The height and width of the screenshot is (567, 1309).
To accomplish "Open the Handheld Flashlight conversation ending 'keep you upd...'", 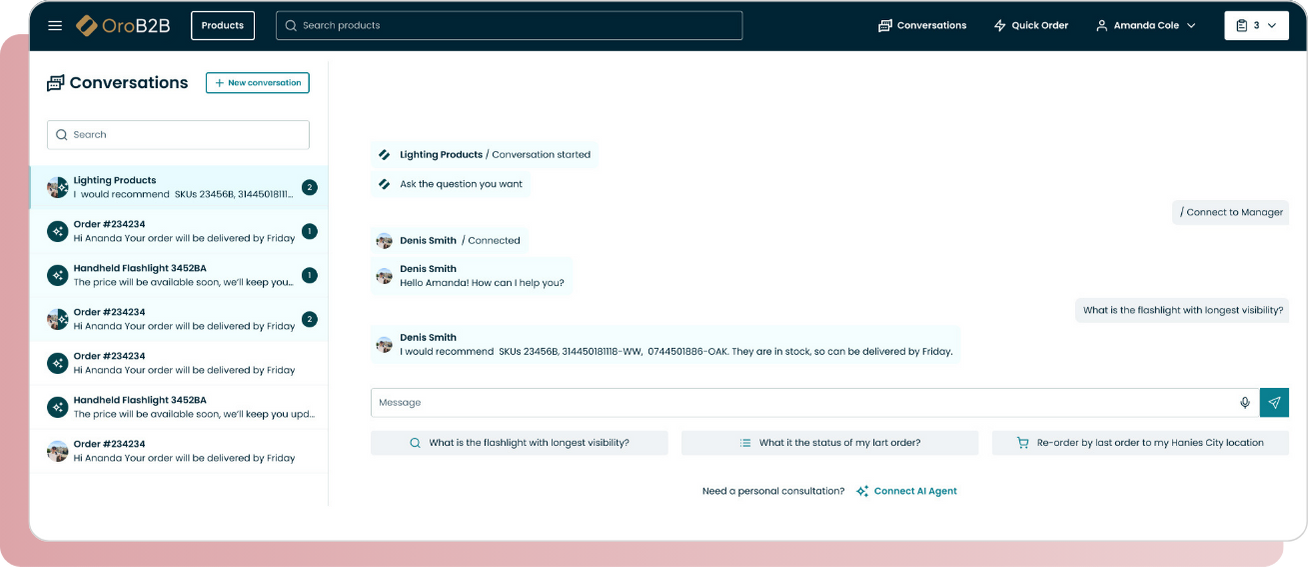I will [x=179, y=407].
